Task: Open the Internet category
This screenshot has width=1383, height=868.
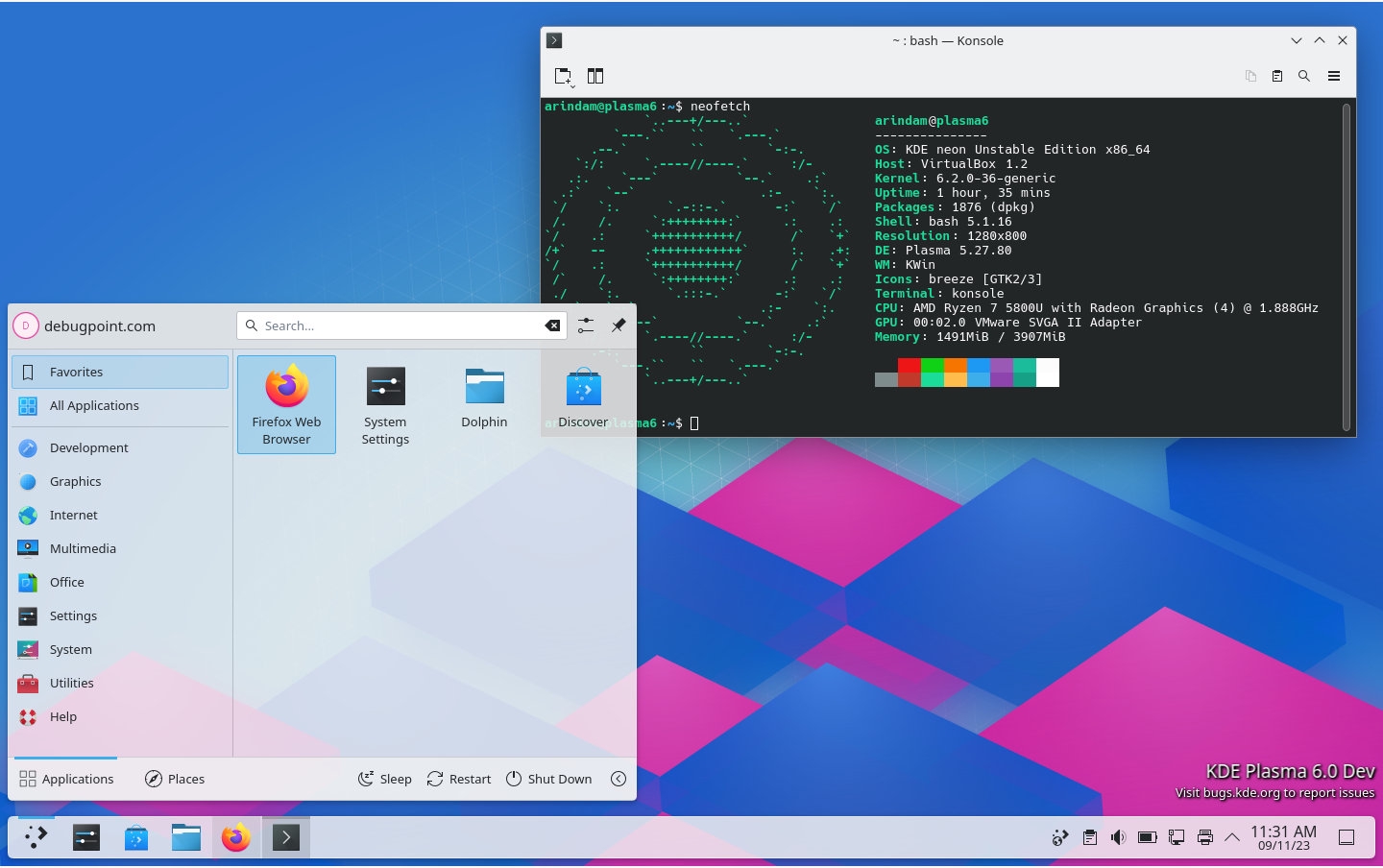Action: (x=120, y=515)
